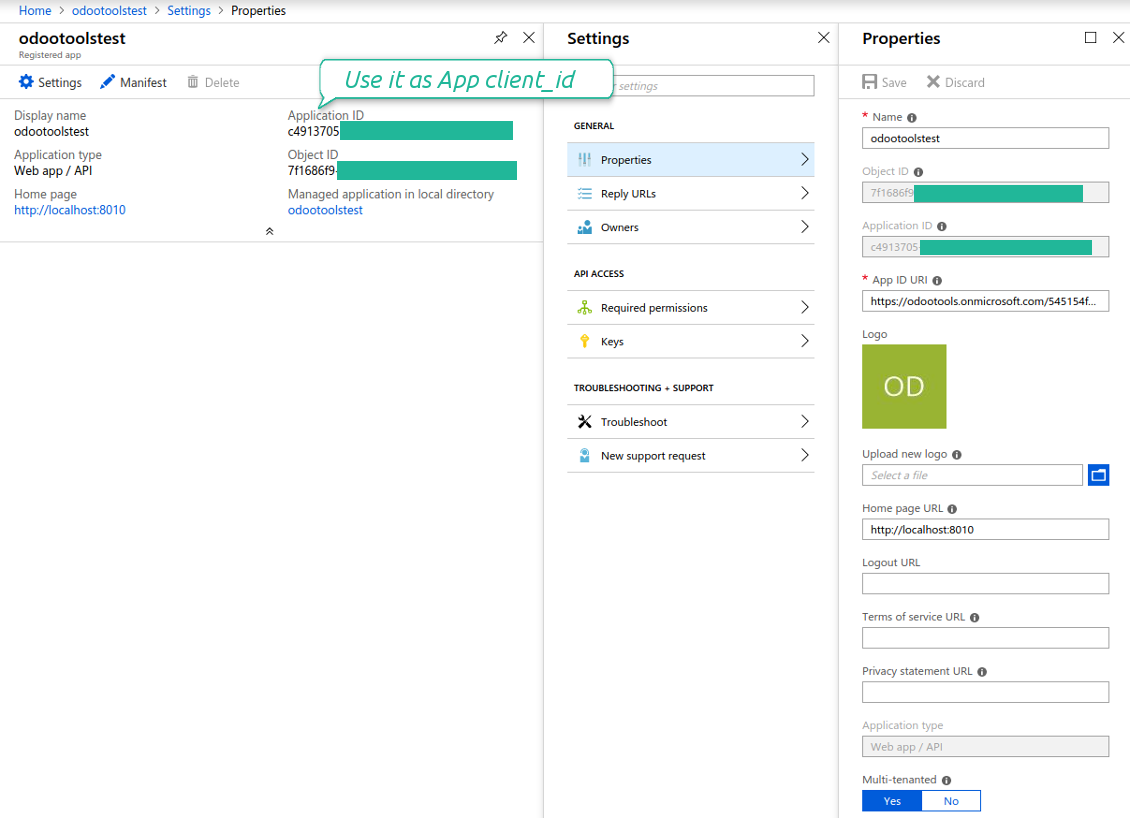Click the Keys key icon
This screenshot has width=1130, height=818.
coord(584,342)
